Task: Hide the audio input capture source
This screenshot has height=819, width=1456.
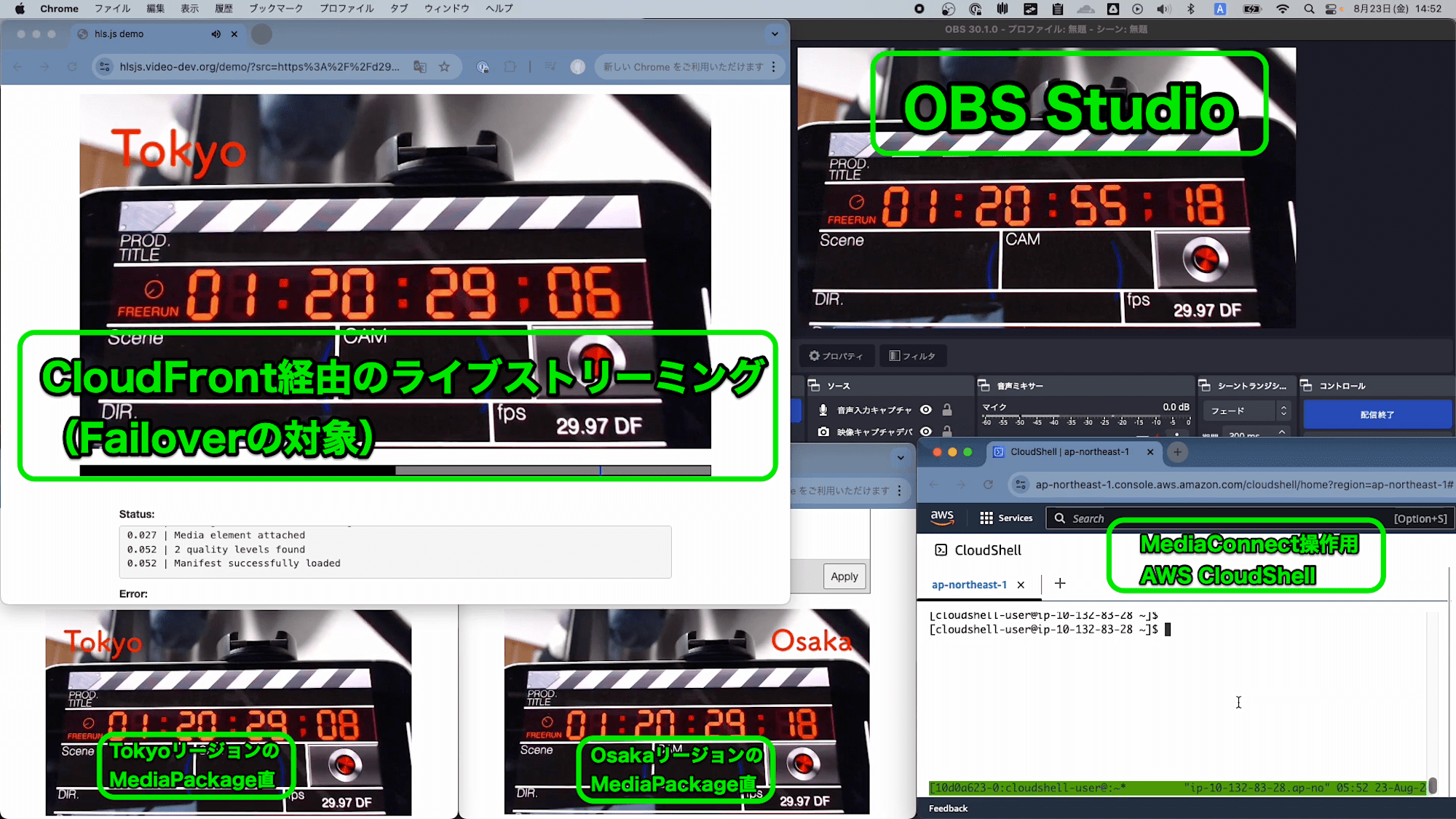Action: (x=926, y=410)
